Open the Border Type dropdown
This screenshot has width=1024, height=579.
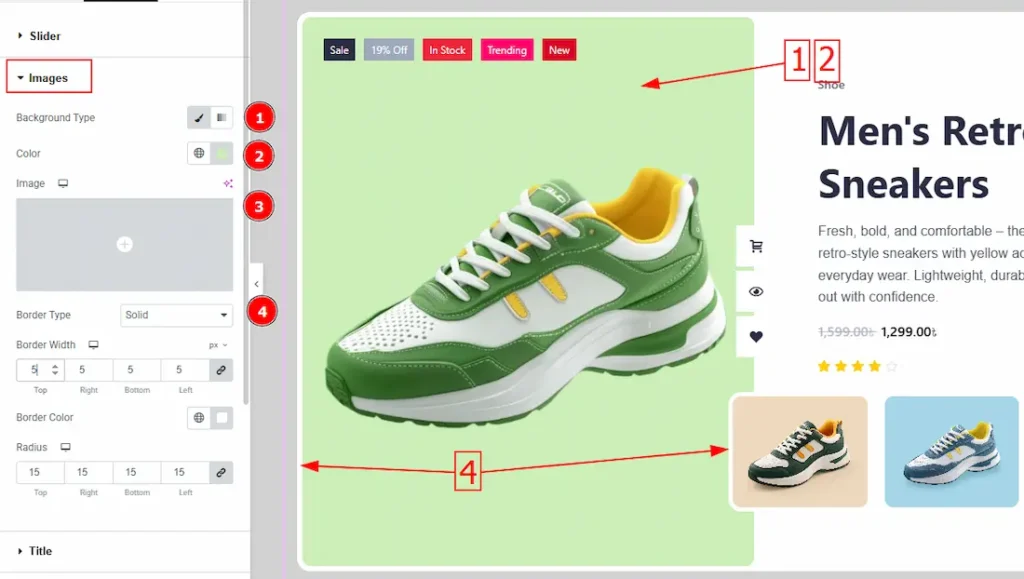[x=176, y=315]
